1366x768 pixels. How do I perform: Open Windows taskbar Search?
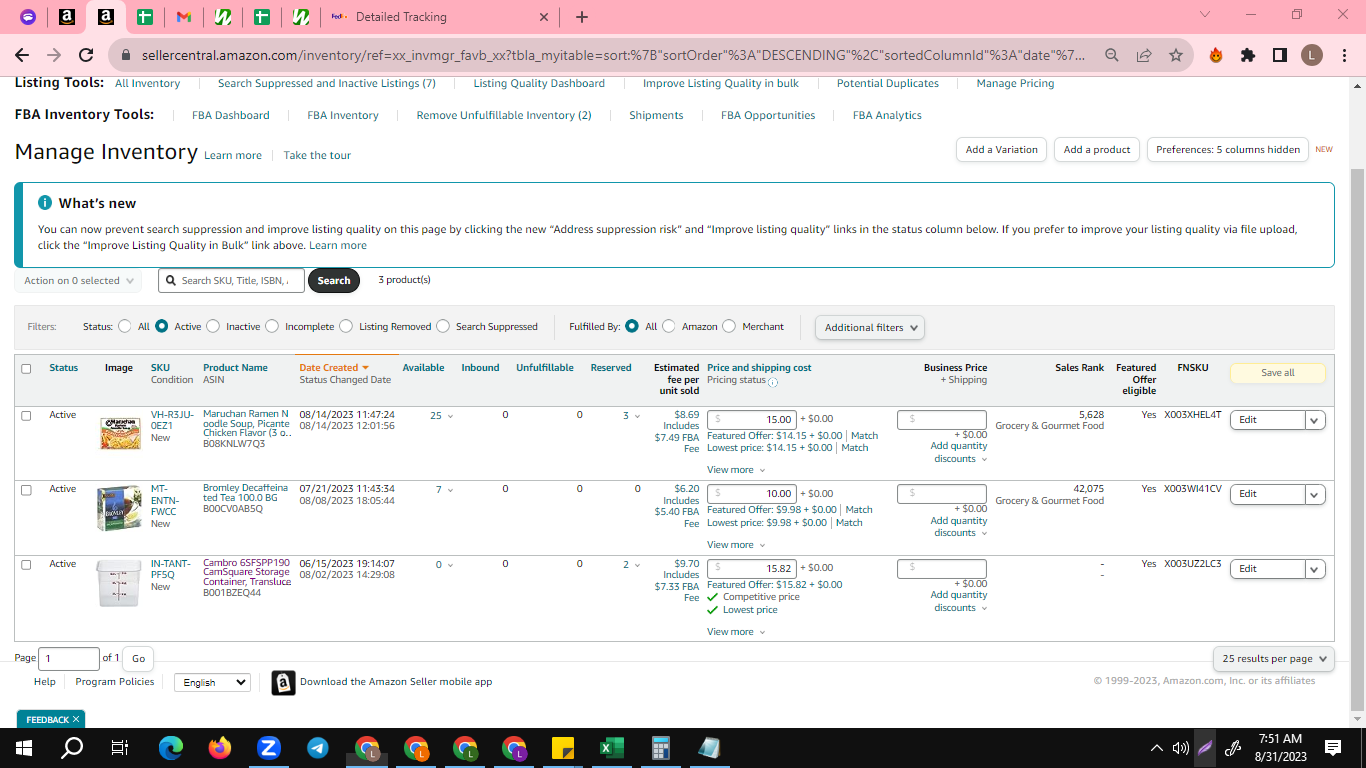point(72,748)
